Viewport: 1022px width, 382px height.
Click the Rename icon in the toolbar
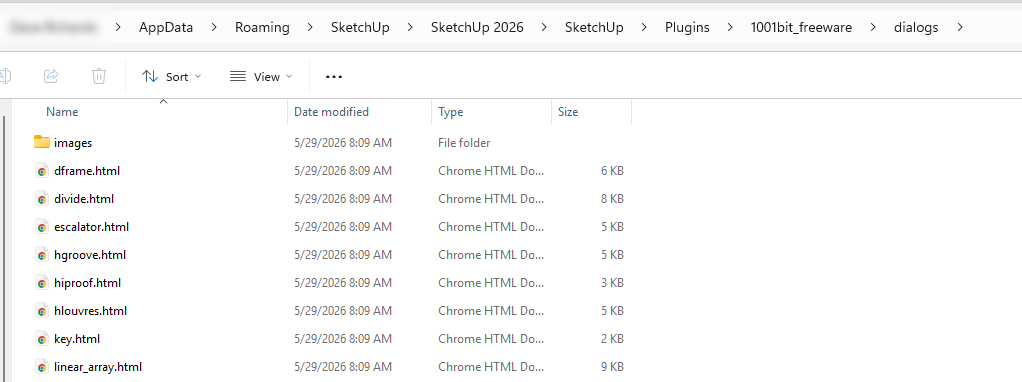pyautogui.click(x=5, y=76)
